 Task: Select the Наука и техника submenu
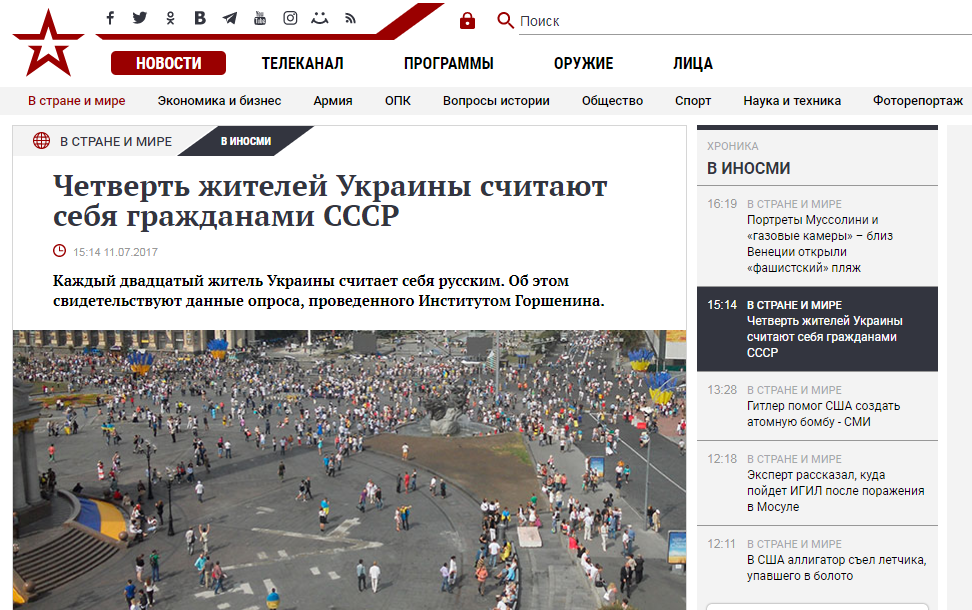coord(792,100)
